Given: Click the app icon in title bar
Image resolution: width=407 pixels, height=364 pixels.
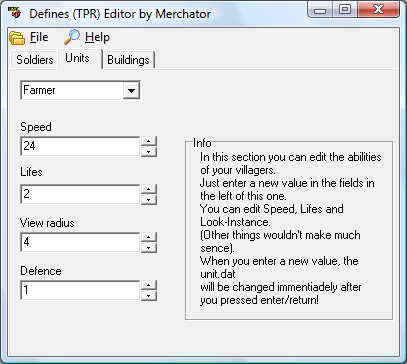Looking at the screenshot, I should click(x=14, y=13).
